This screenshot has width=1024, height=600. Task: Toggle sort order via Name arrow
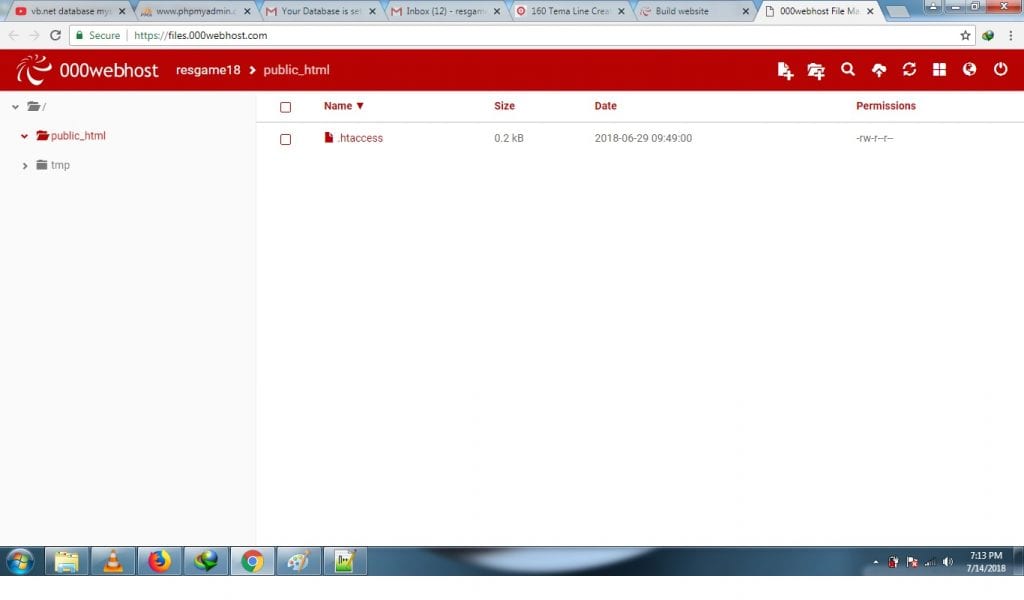point(360,106)
